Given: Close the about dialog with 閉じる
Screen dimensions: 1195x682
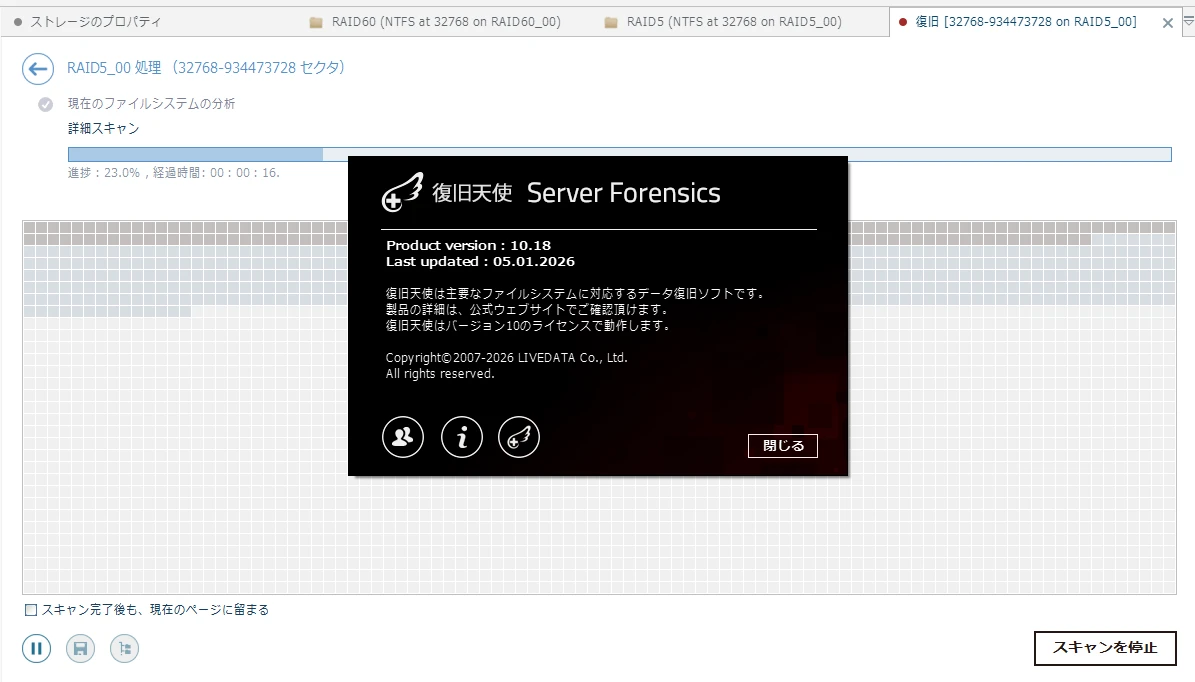Looking at the screenshot, I should click(783, 446).
